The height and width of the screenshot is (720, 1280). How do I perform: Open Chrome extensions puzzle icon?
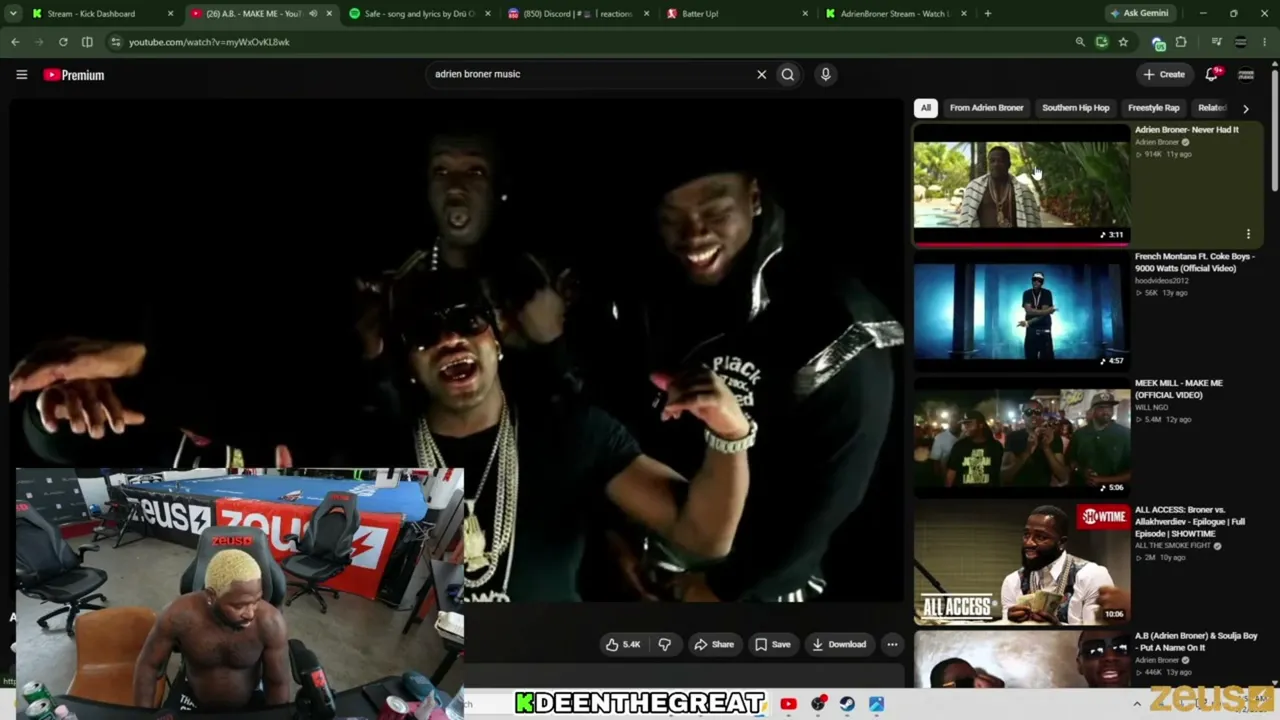coord(1181,42)
